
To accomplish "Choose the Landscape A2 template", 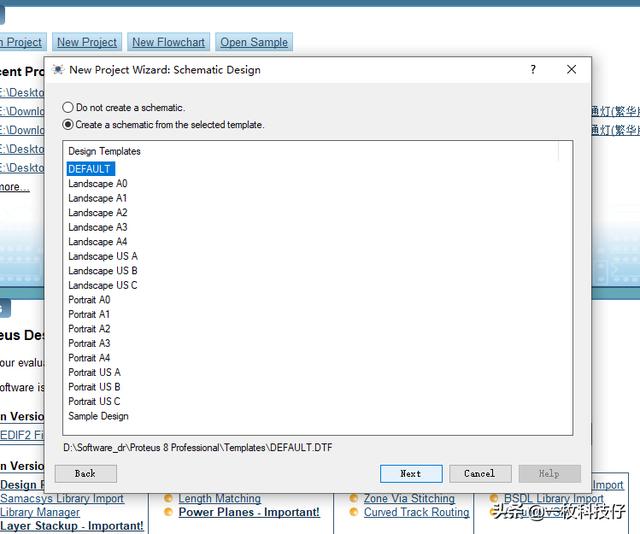I will tap(98, 213).
